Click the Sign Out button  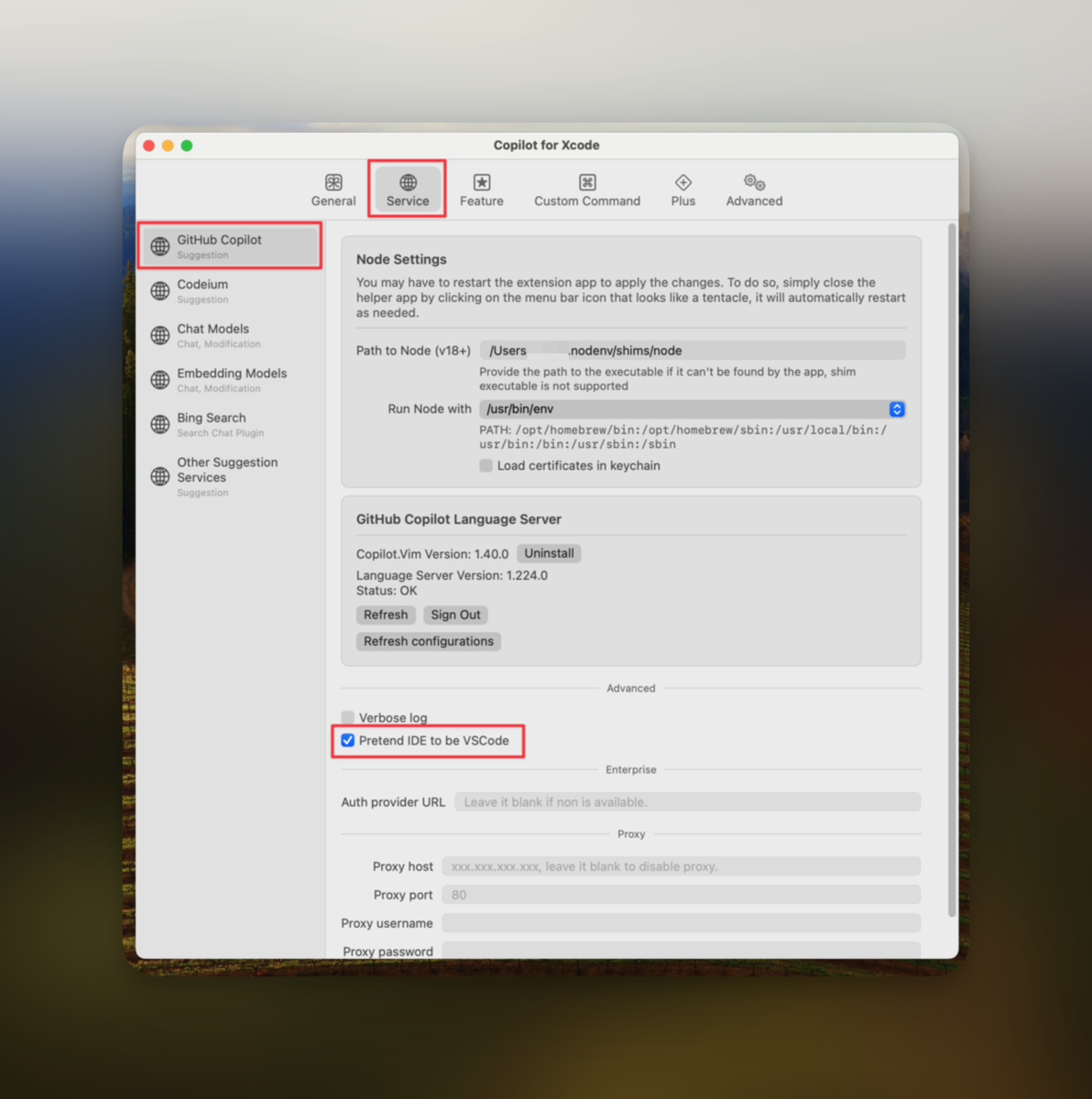tap(455, 615)
